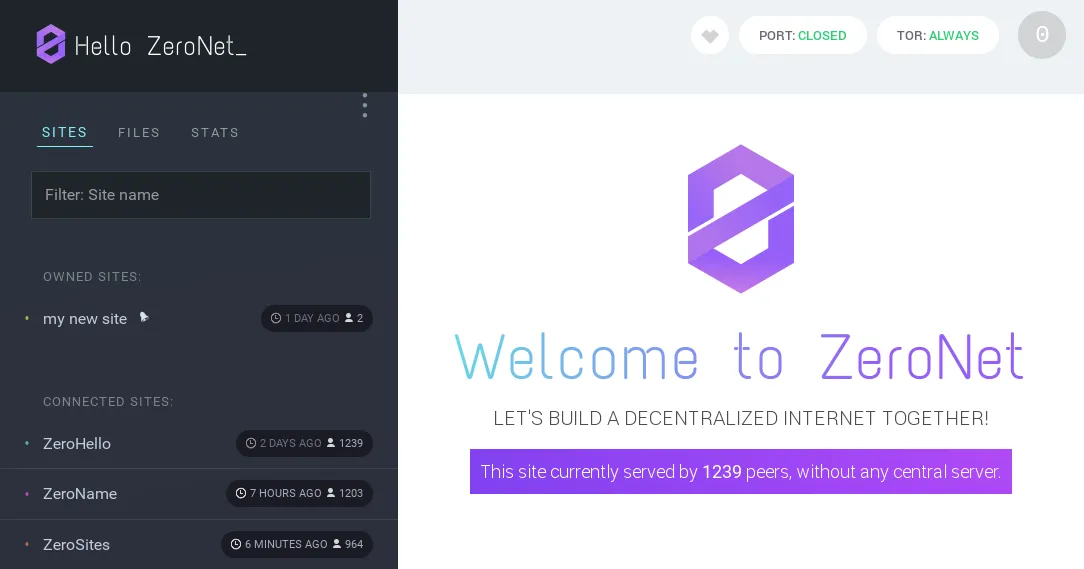Click the LET'S BUILD A DECENTRALIZED INTERNET text
Image resolution: width=1084 pixels, height=569 pixels.
(x=740, y=418)
